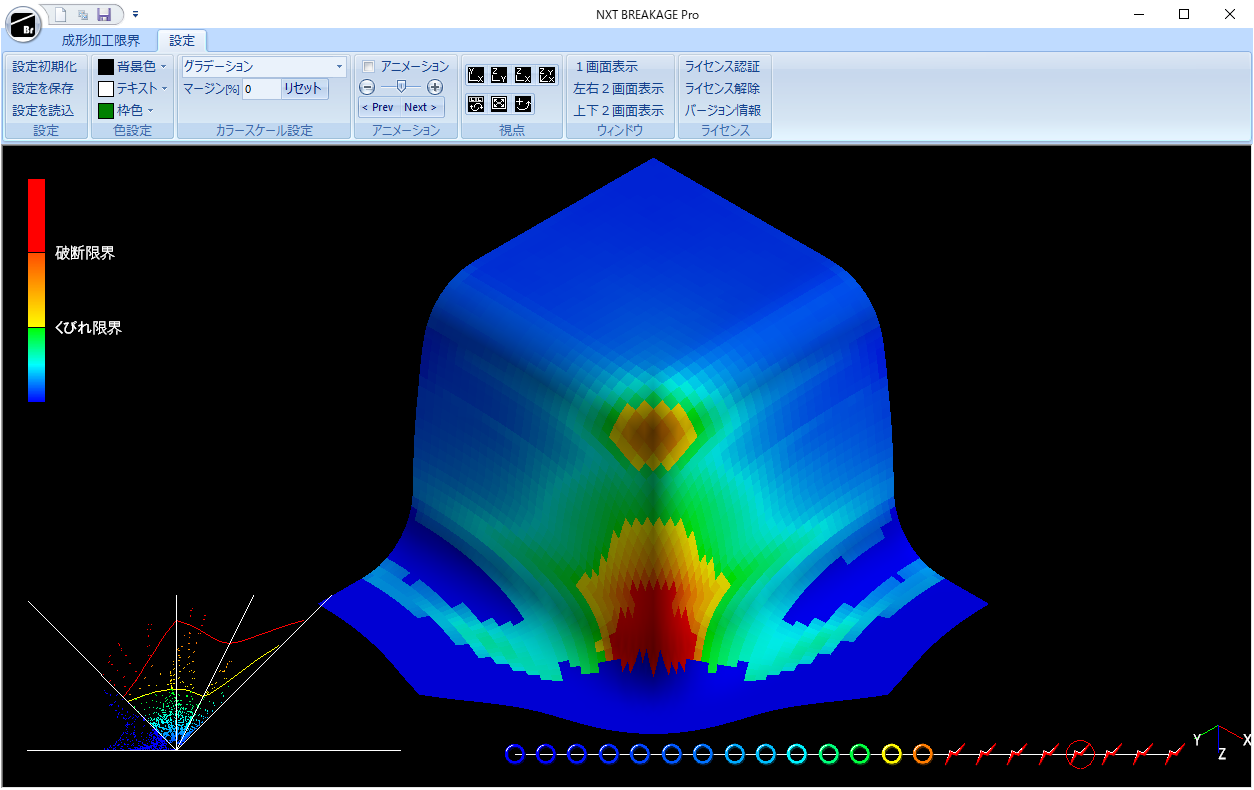Enable the アニメーション checkbox
This screenshot has width=1254, height=790.
click(x=369, y=67)
